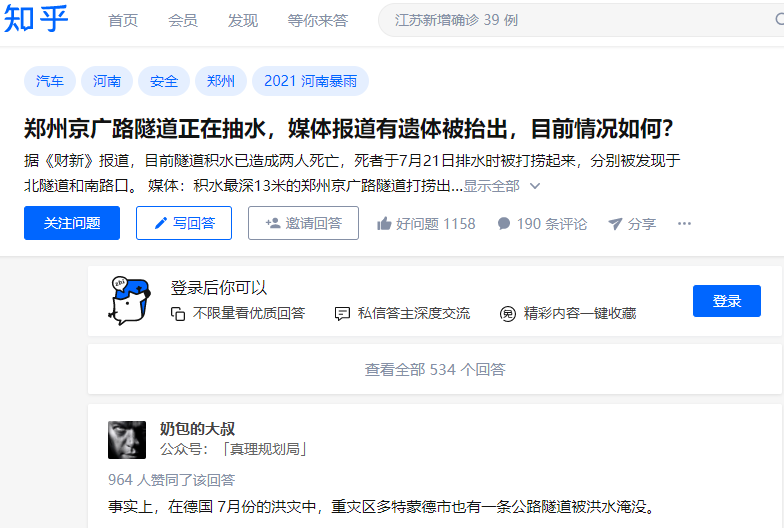Screen dimensions: 784x528
Task: Click the answer text starting 事实上，在德国
Action: point(383,506)
